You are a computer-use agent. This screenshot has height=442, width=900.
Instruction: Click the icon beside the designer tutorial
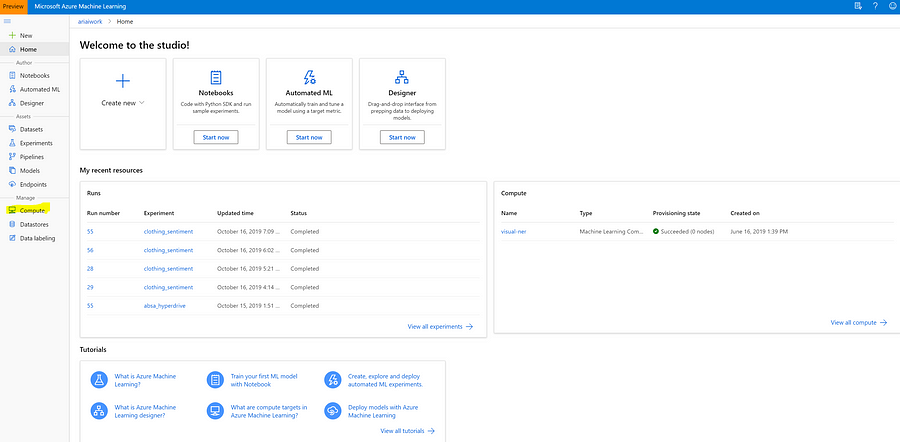(x=99, y=411)
